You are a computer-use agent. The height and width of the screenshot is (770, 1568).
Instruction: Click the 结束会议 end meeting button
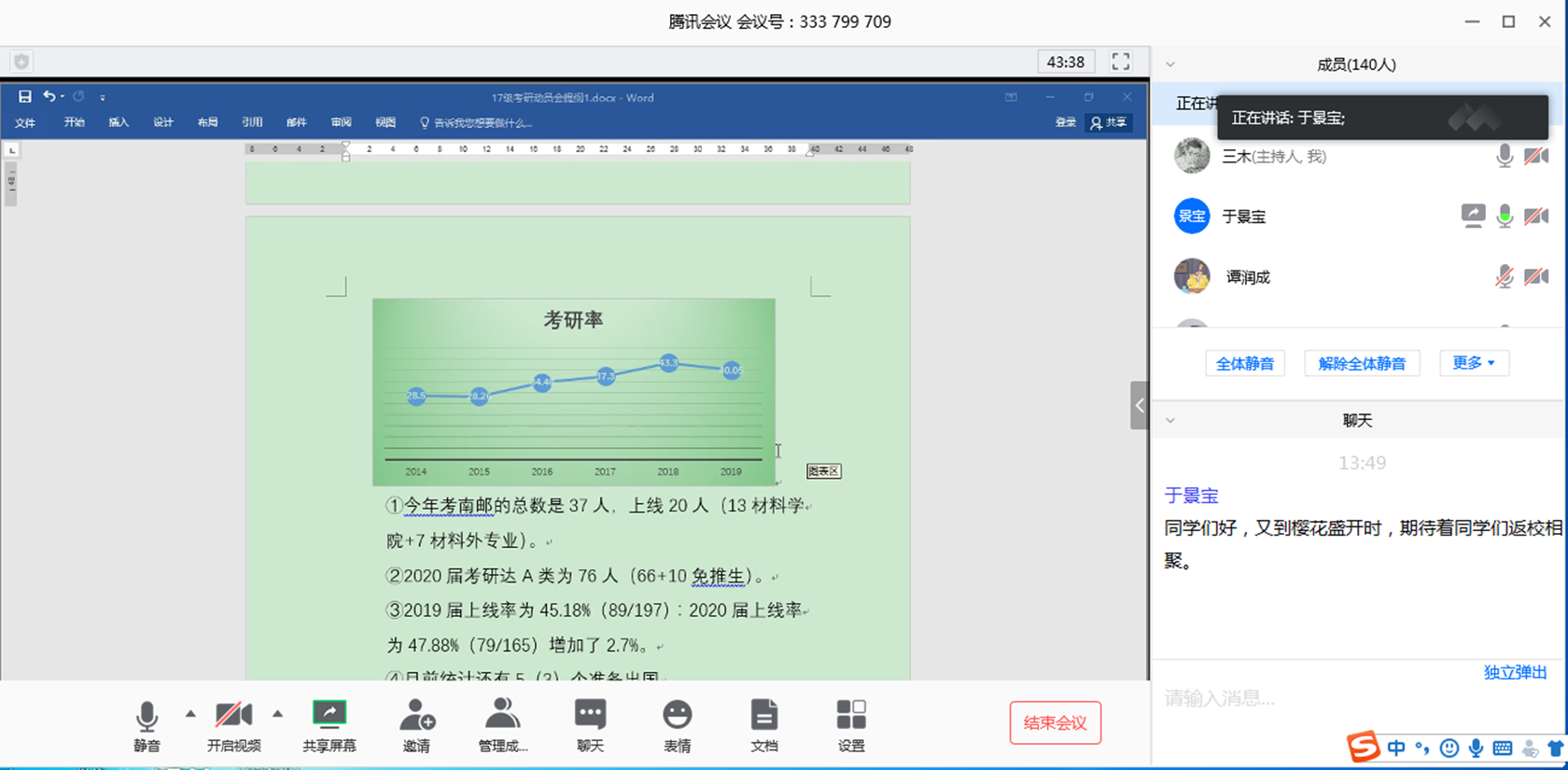pyautogui.click(x=1055, y=722)
